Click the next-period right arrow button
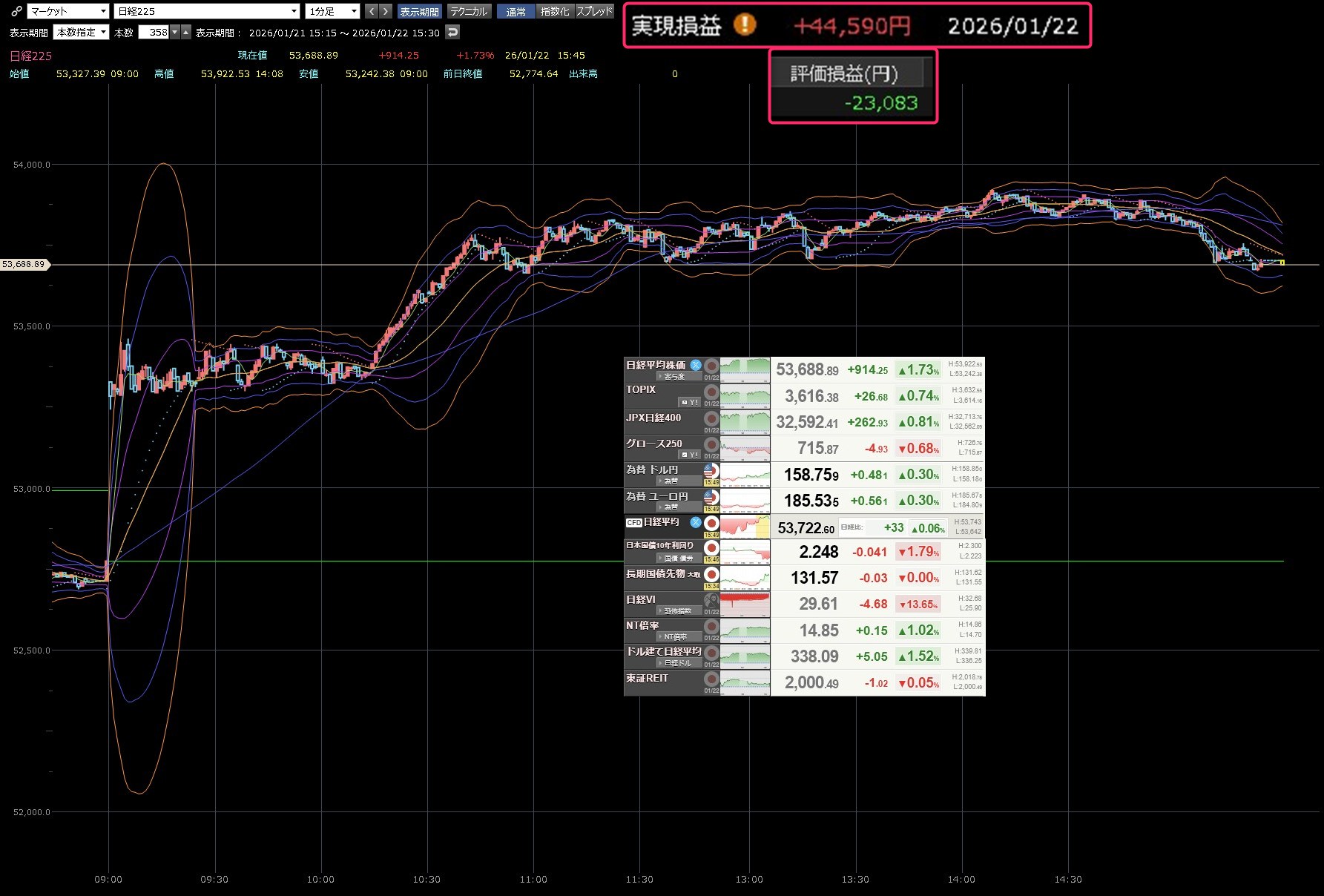The height and width of the screenshot is (896, 1324). 385,11
